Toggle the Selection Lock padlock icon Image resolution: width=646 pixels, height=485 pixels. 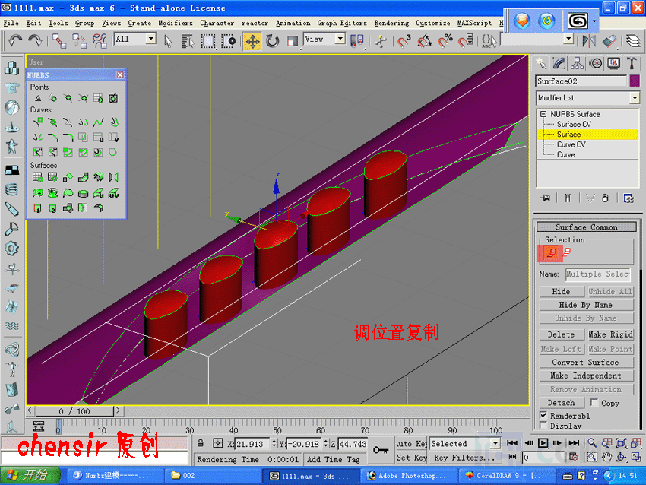click(201, 443)
